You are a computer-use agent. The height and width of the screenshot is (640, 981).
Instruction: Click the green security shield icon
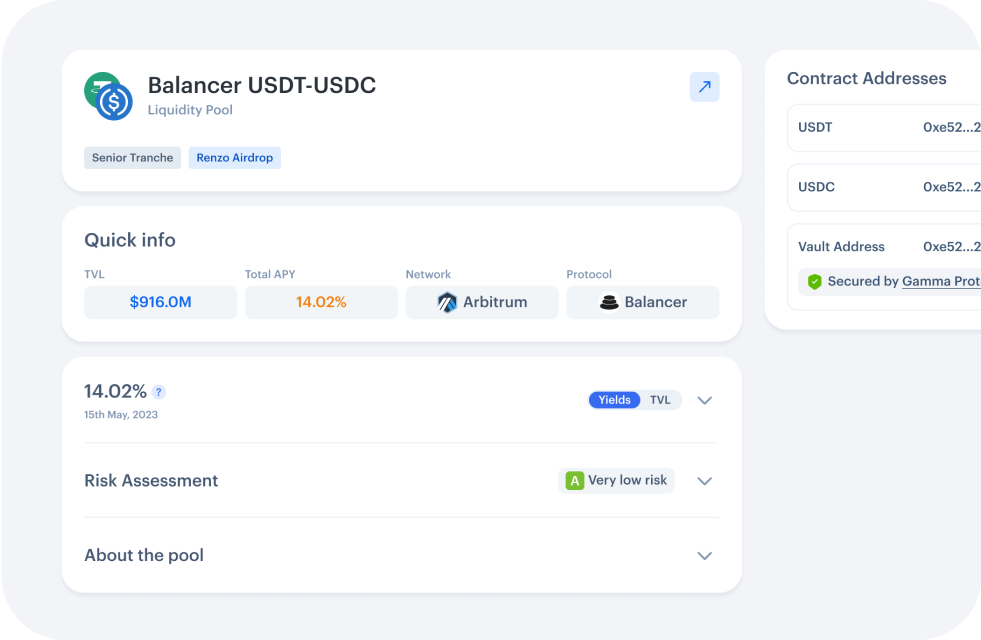click(x=814, y=282)
